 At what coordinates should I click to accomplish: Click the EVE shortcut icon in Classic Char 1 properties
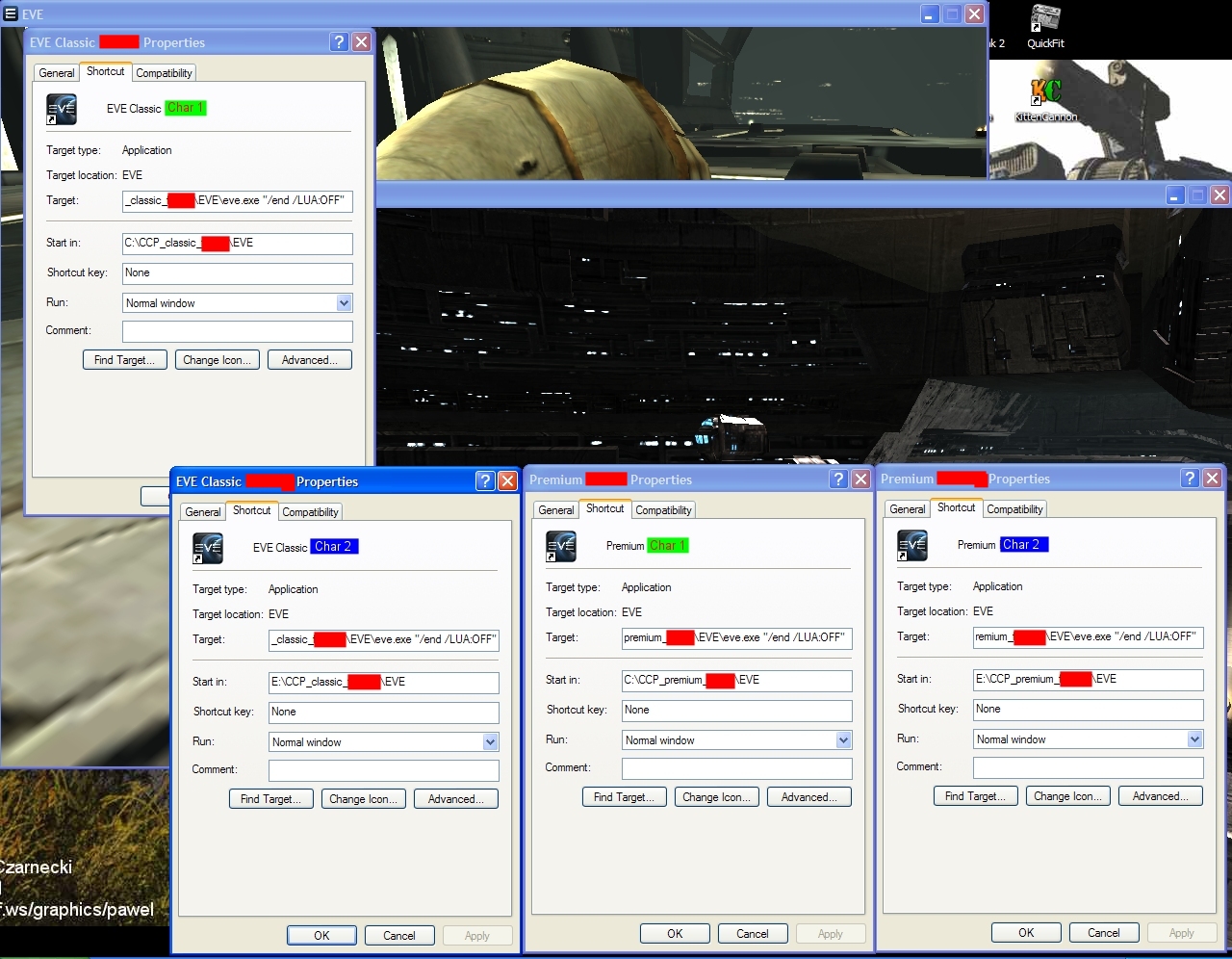62,109
